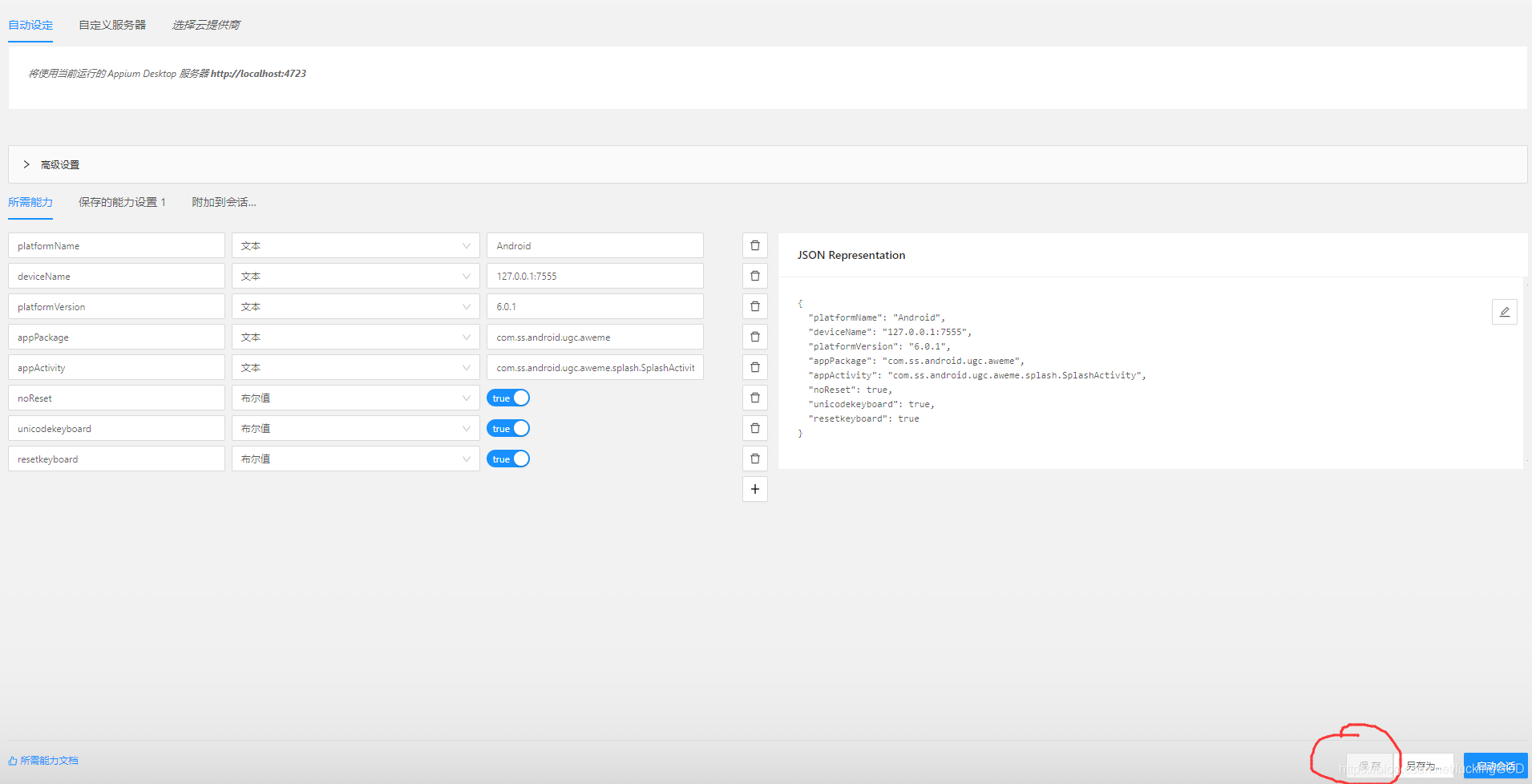Click the resetkeyboard name field

pos(116,459)
